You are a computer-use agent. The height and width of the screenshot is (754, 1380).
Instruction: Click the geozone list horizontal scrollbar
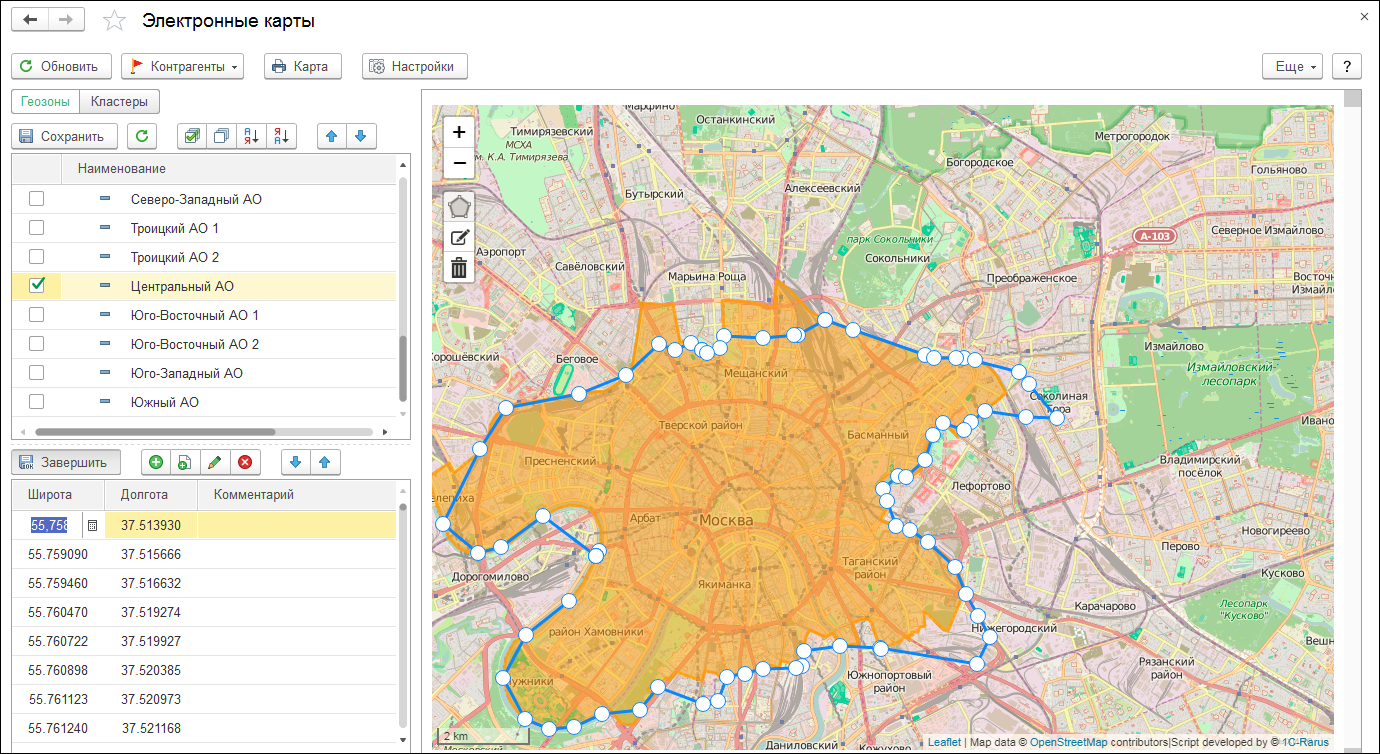[x=155, y=432]
